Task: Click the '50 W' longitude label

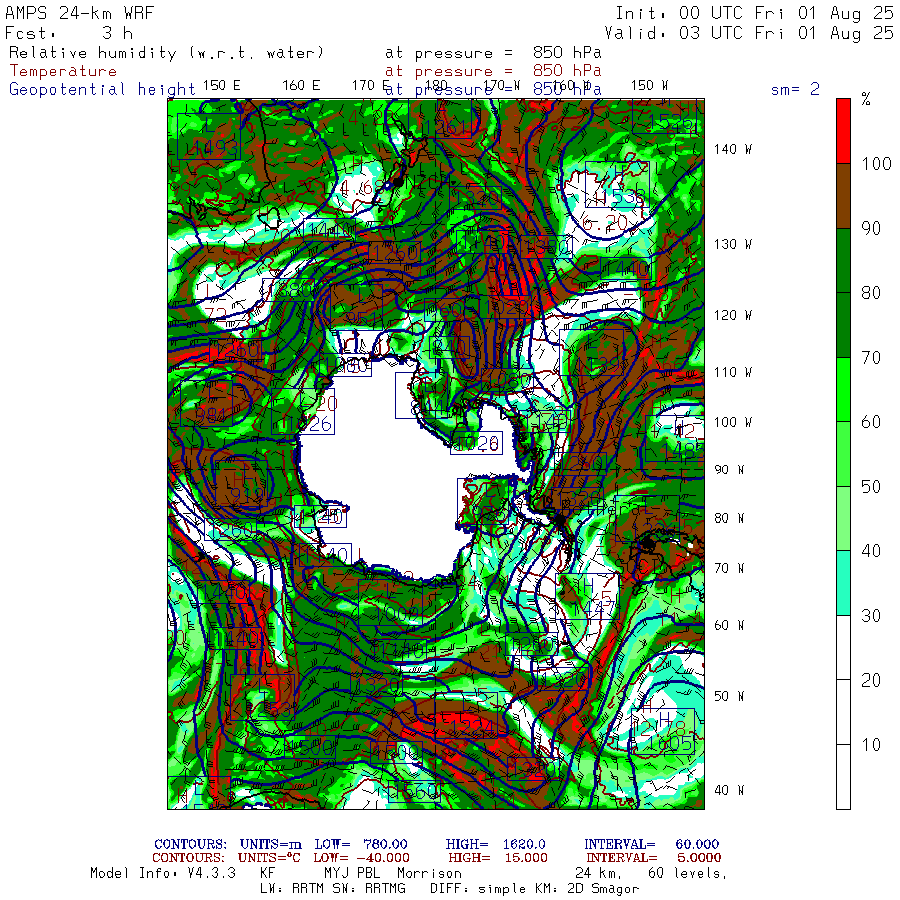Action: point(729,696)
